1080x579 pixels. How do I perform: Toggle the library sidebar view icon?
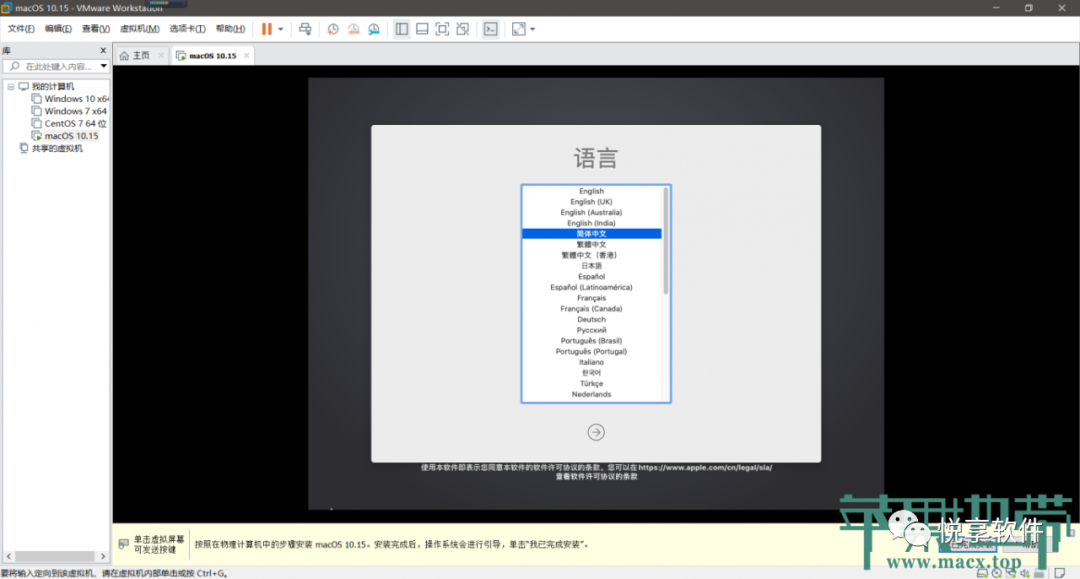click(402, 29)
